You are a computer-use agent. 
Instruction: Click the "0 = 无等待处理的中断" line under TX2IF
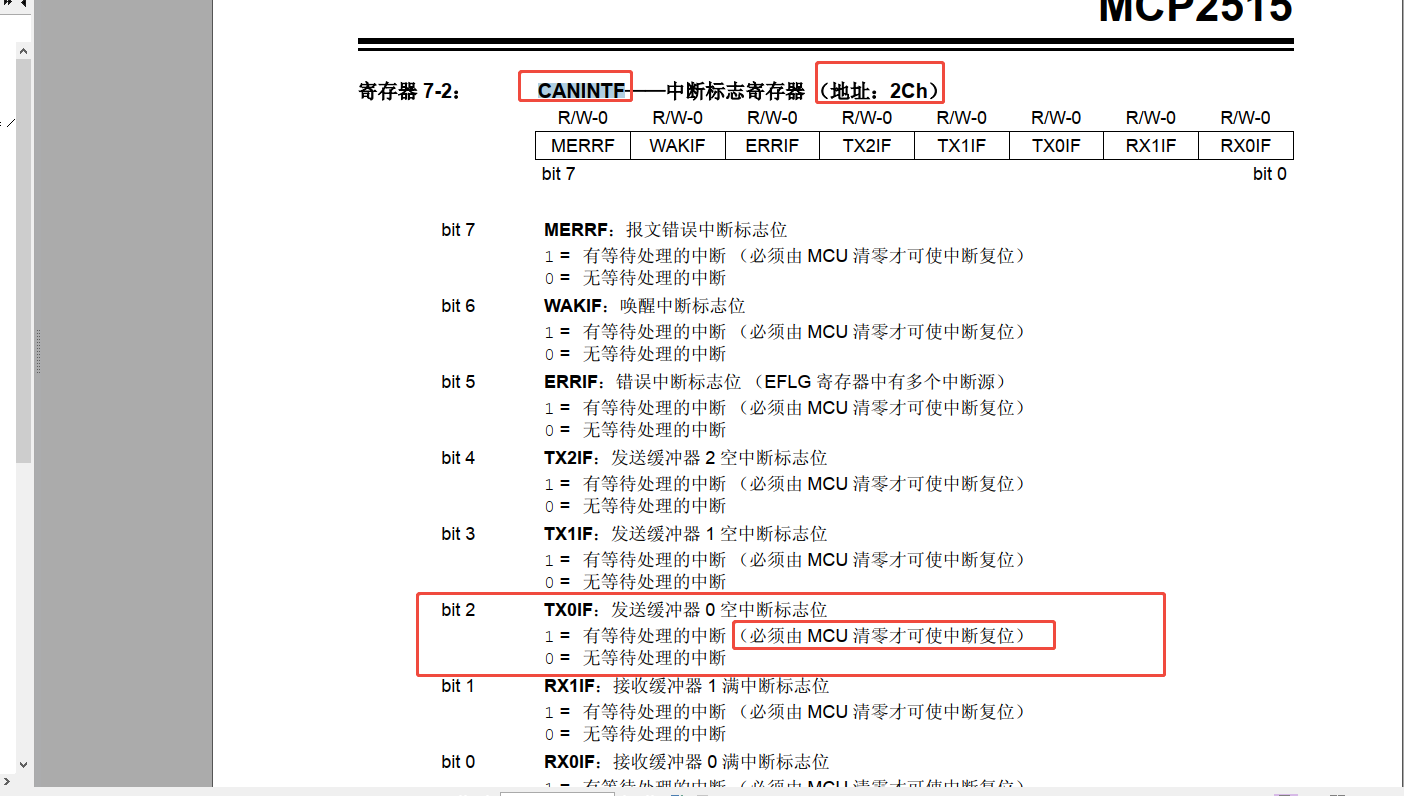pos(635,506)
